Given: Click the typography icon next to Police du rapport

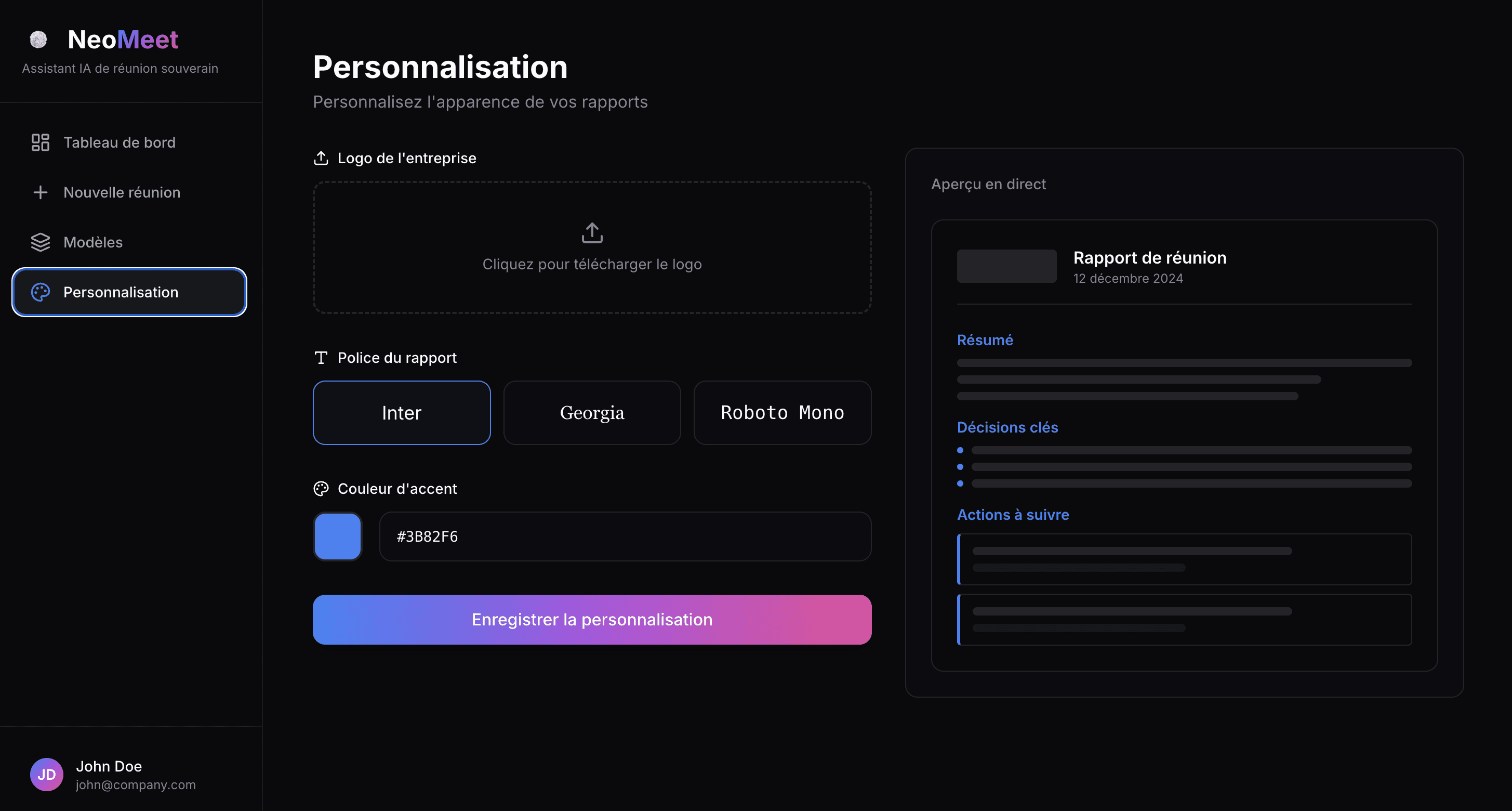Looking at the screenshot, I should 321,357.
